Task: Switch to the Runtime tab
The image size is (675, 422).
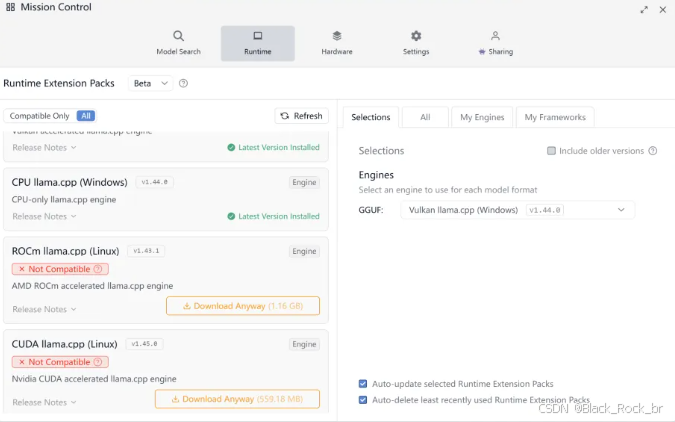Action: point(257,43)
